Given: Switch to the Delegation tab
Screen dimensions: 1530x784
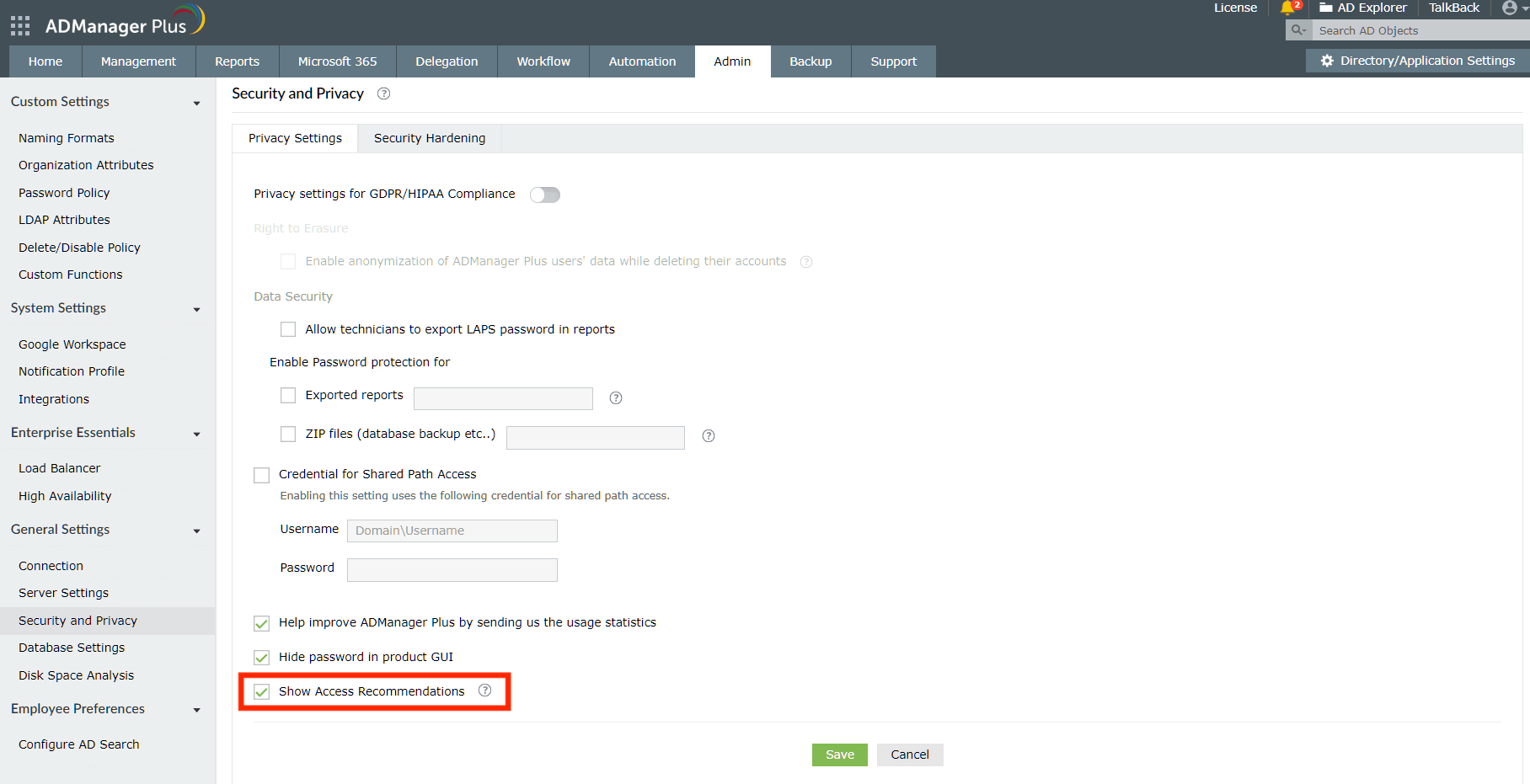Looking at the screenshot, I should click(x=447, y=61).
